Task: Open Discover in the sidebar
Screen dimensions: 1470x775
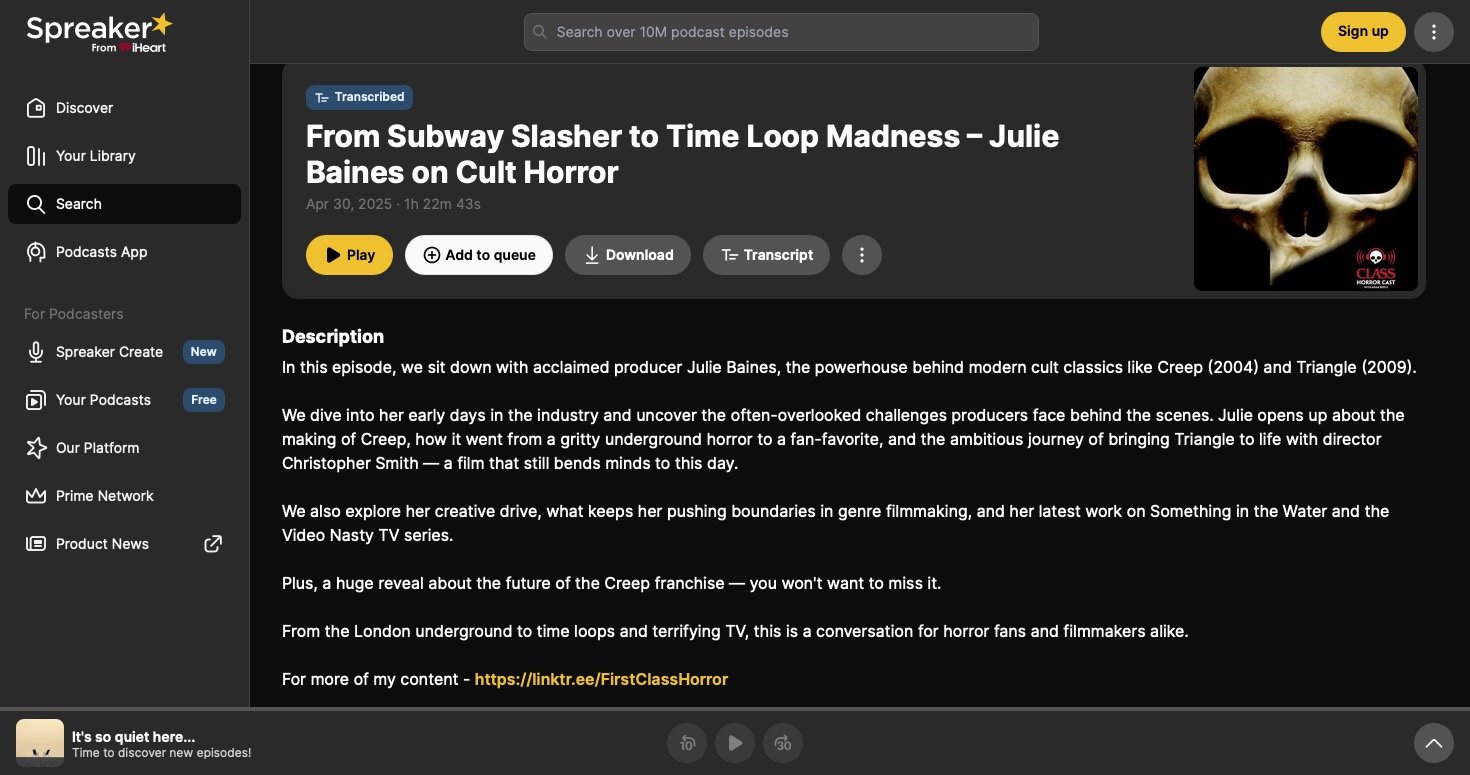Action: [x=124, y=108]
